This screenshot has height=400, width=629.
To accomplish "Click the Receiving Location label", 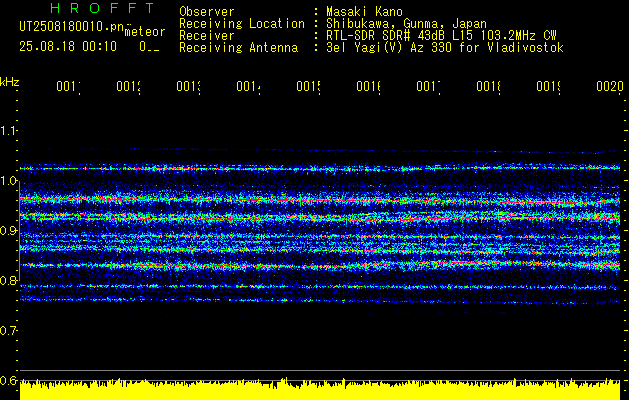I will pos(242,24).
